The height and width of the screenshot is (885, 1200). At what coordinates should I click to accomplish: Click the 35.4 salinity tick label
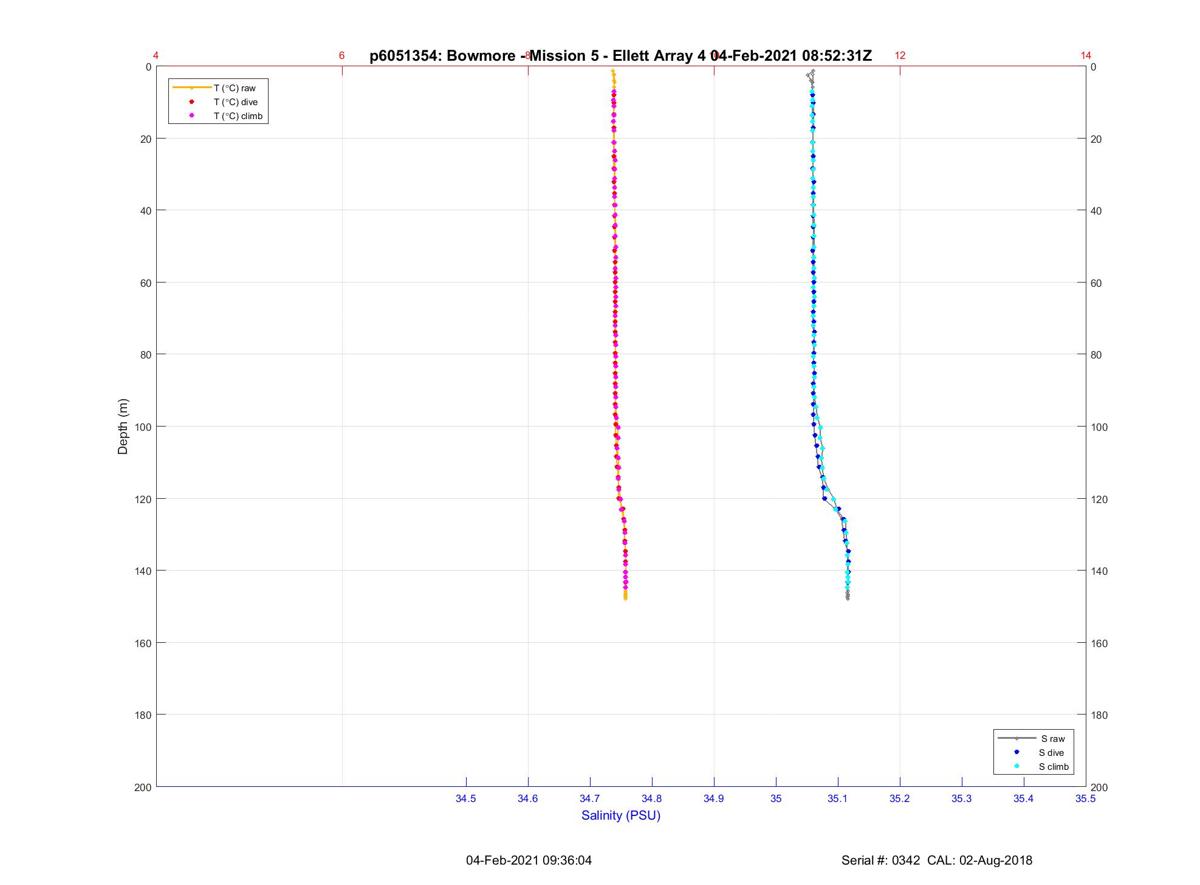point(1024,798)
